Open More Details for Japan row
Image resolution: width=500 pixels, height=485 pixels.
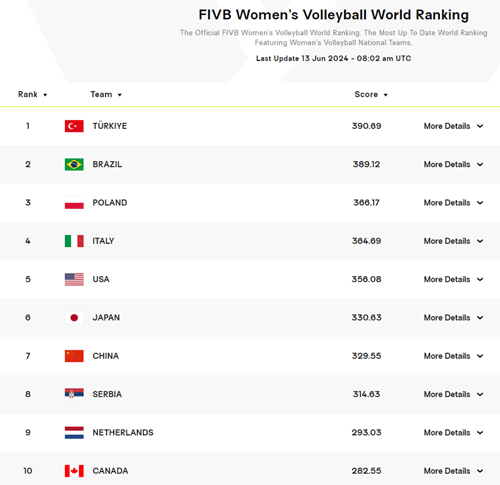click(453, 318)
